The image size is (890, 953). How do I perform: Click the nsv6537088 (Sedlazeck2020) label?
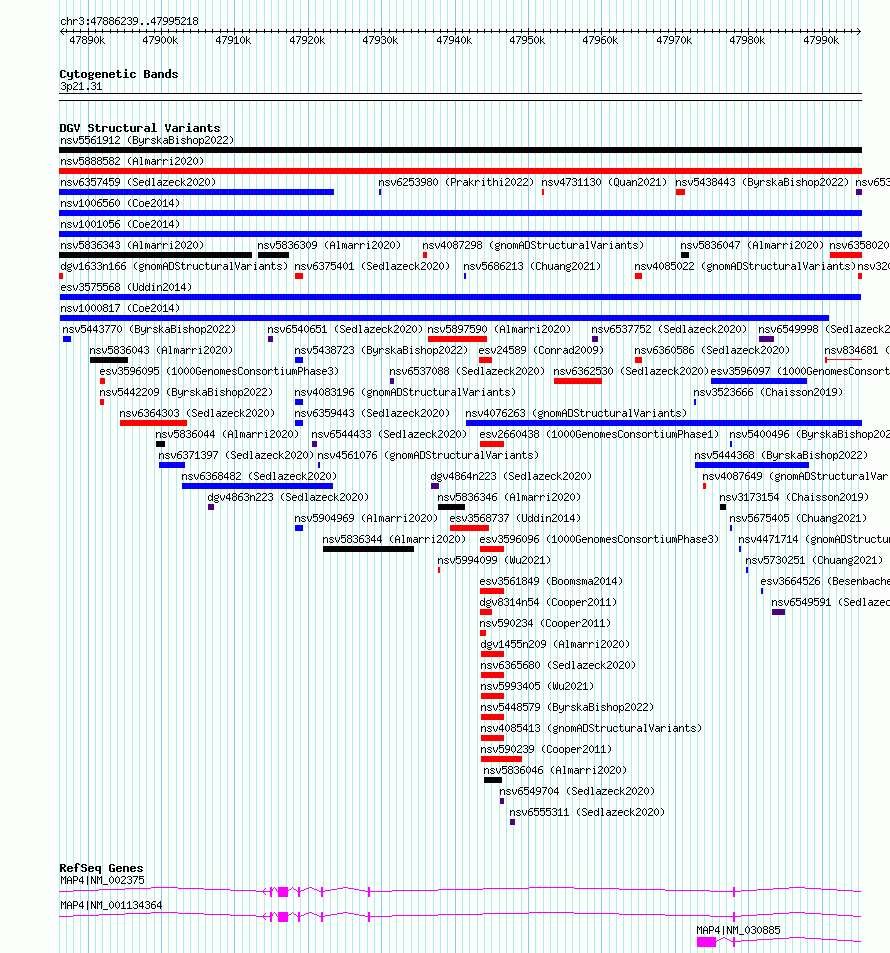click(467, 371)
